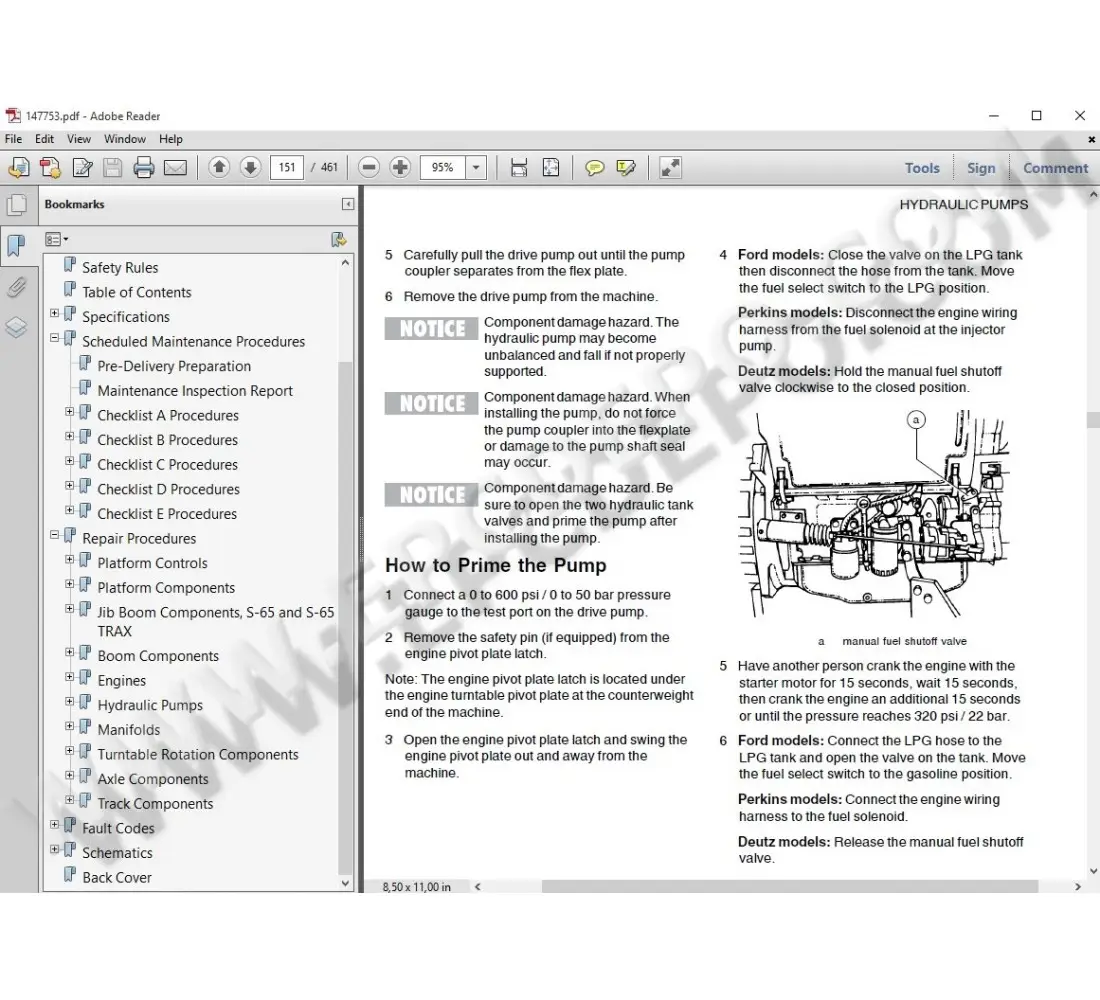The height and width of the screenshot is (1000, 1100).
Task: Click scroll-right arrow of document scrollbar
Action: 1078,886
